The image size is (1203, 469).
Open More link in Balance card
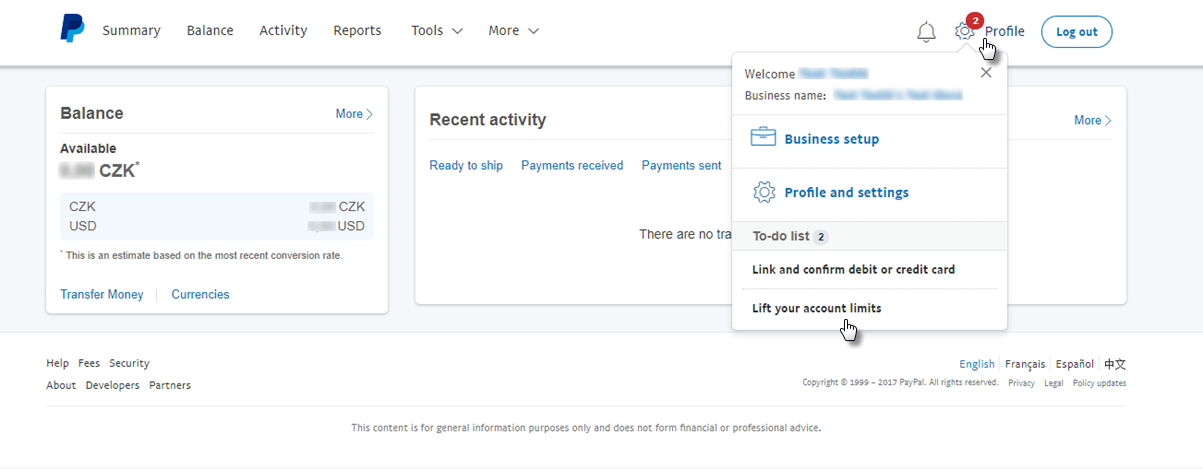tap(354, 114)
